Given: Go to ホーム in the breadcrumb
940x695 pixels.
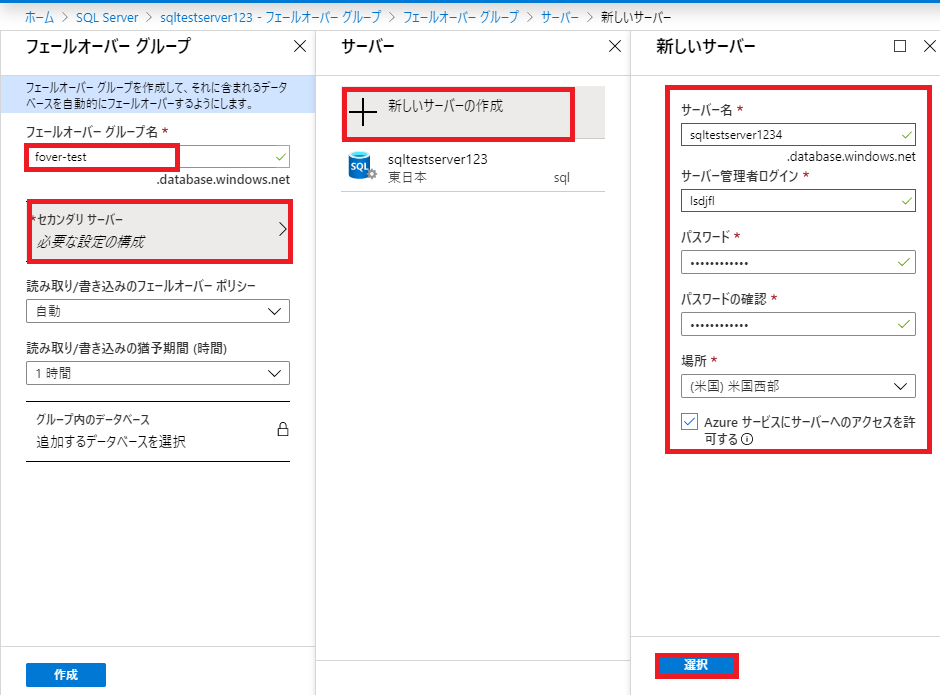Looking at the screenshot, I should [x=40, y=17].
